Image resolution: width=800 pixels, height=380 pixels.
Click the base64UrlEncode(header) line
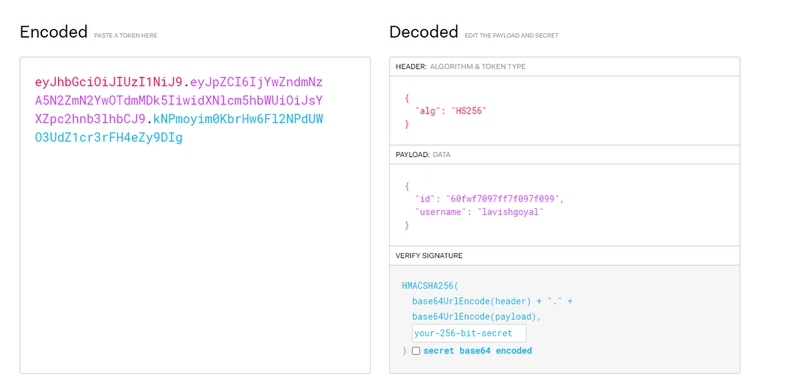(492, 301)
